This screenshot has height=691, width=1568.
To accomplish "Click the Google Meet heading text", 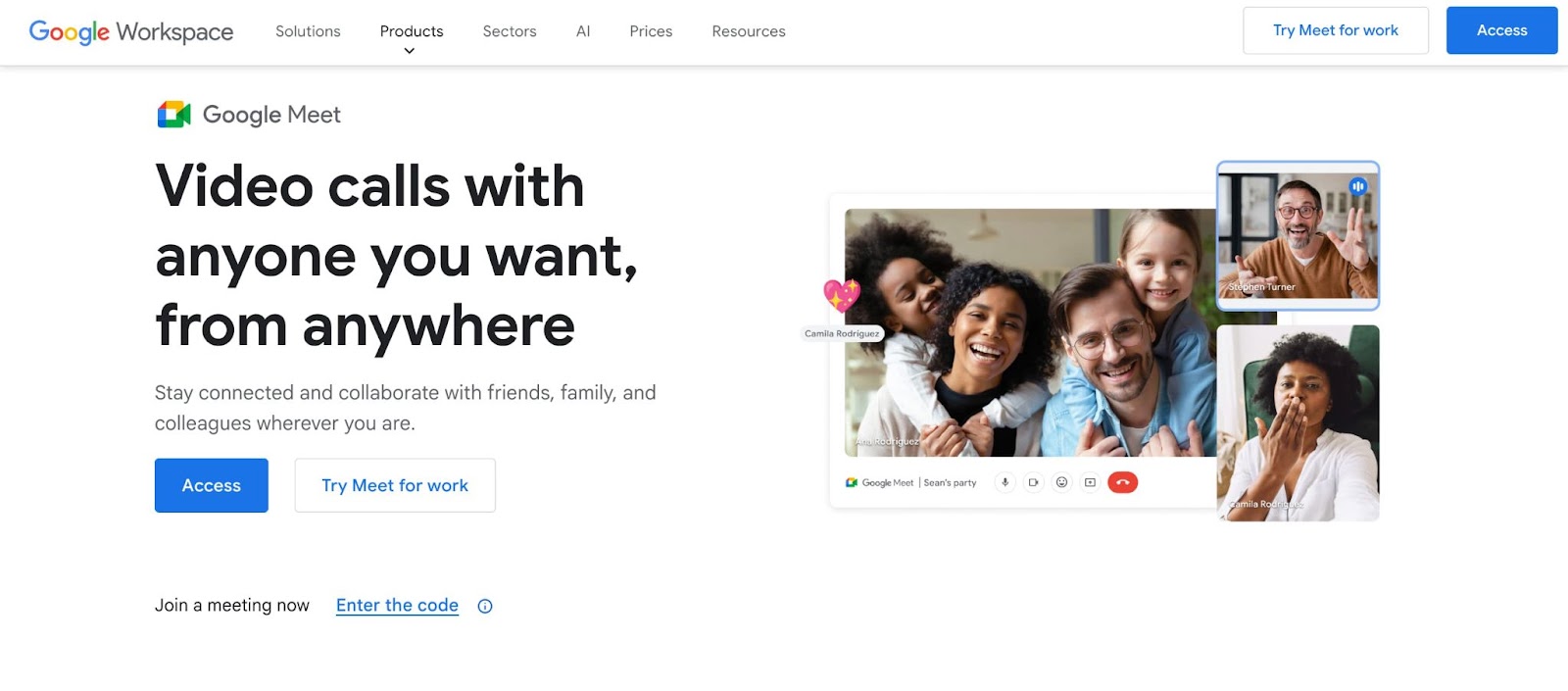I will click(x=271, y=115).
